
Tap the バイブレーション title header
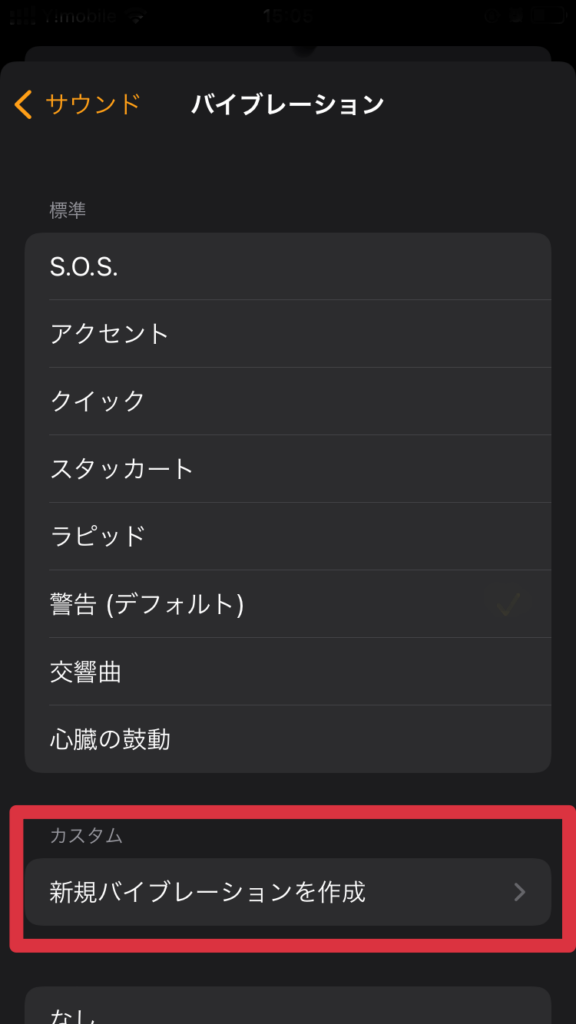[x=287, y=104]
